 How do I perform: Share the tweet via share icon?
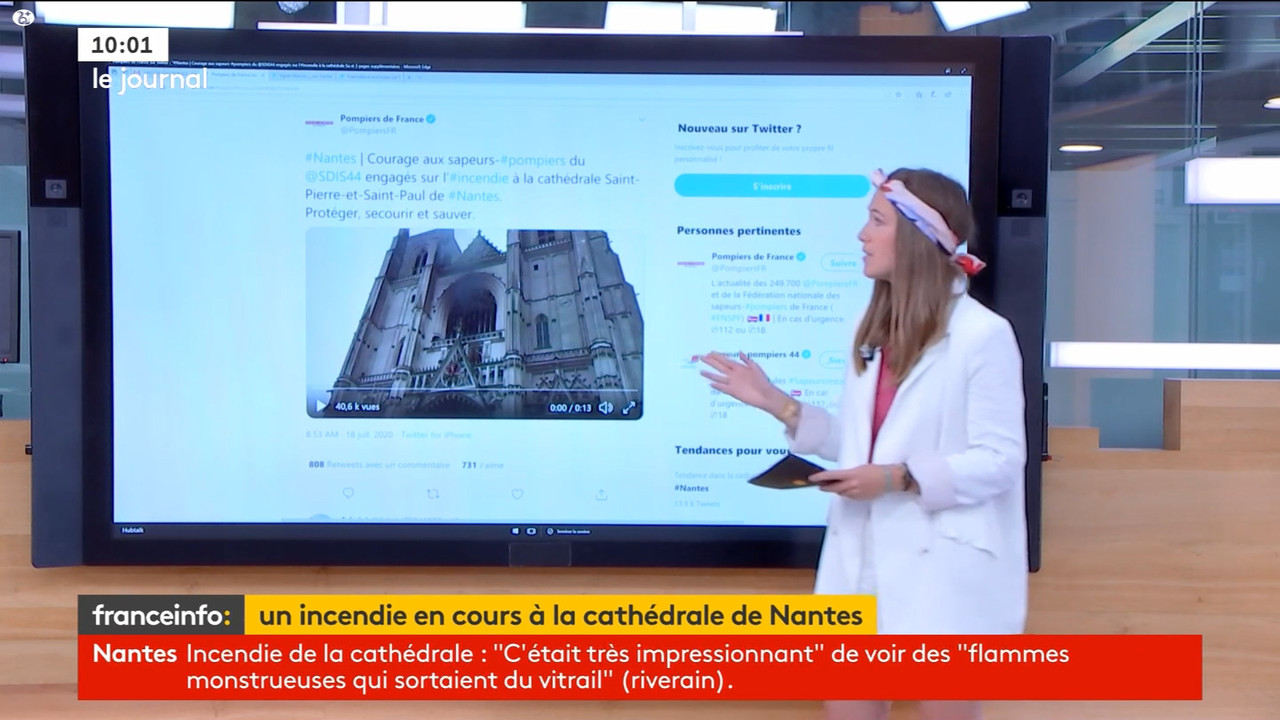pyautogui.click(x=601, y=493)
